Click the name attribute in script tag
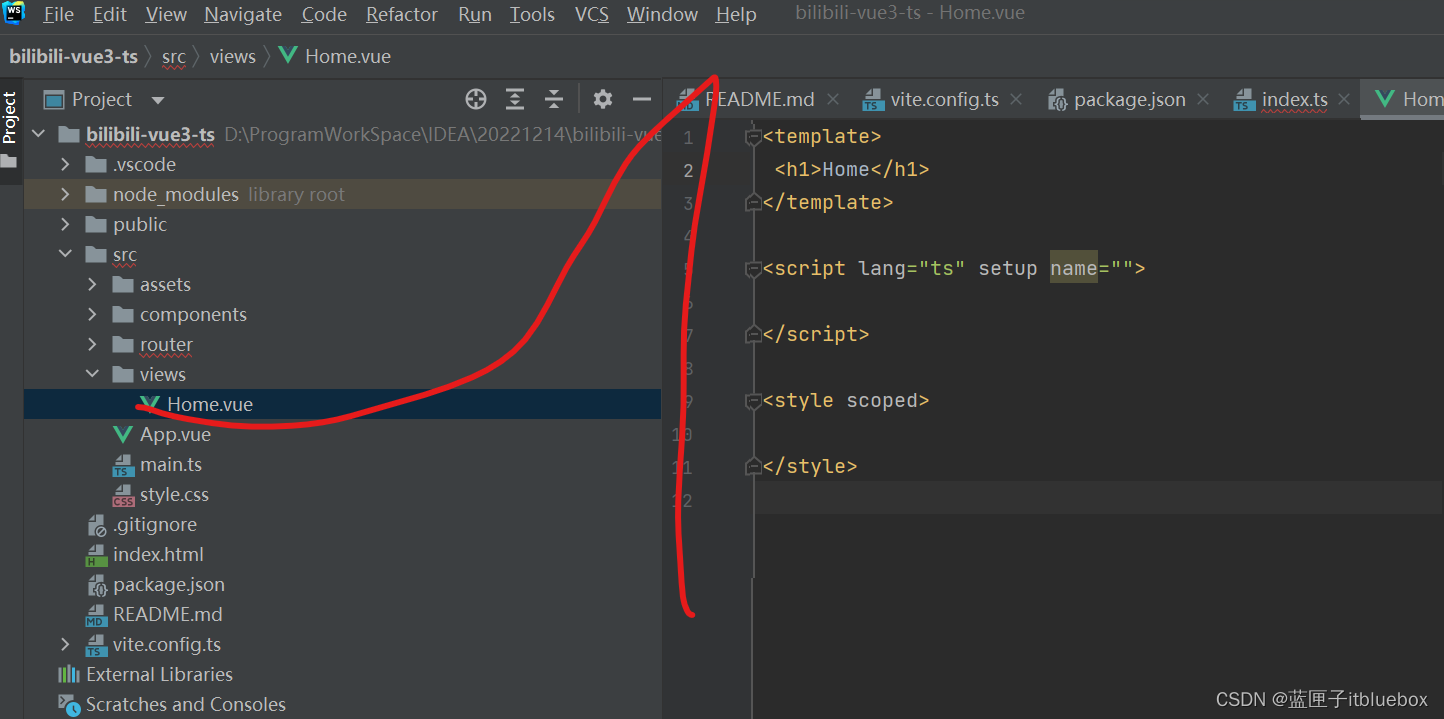The height and width of the screenshot is (719, 1444). [x=1073, y=268]
